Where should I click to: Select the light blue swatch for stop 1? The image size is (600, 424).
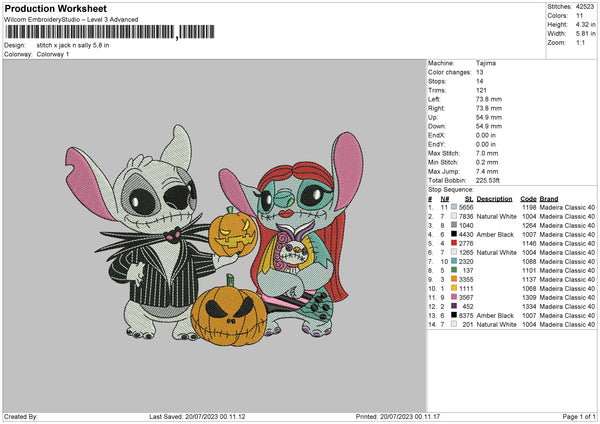point(454,207)
